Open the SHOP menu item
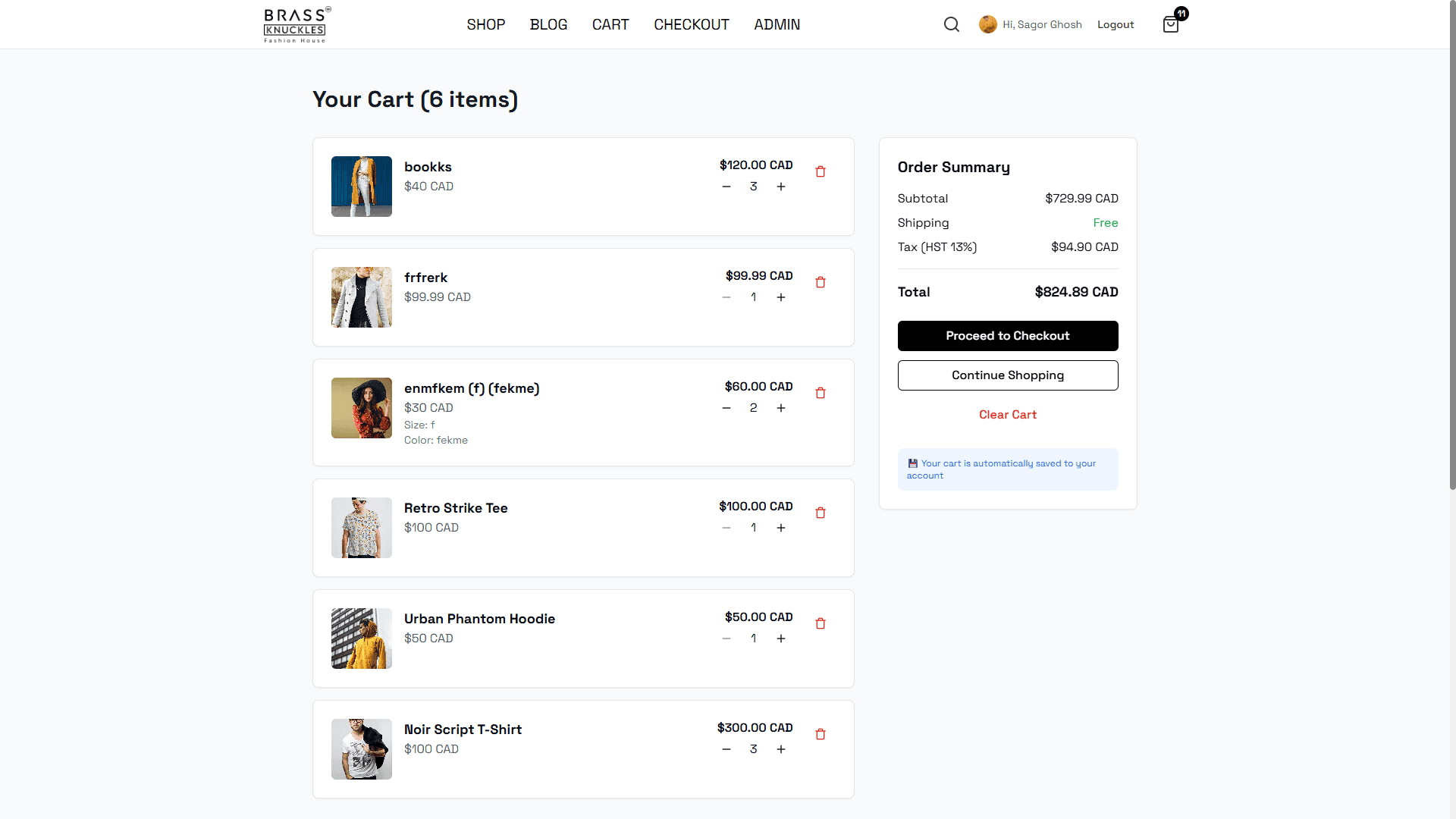Screen dimensions: 1456x819 tap(486, 24)
